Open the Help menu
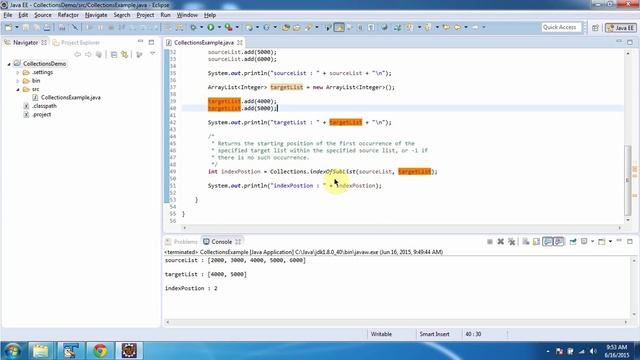Image resolution: width=640 pixels, height=360 pixels. coord(210,15)
